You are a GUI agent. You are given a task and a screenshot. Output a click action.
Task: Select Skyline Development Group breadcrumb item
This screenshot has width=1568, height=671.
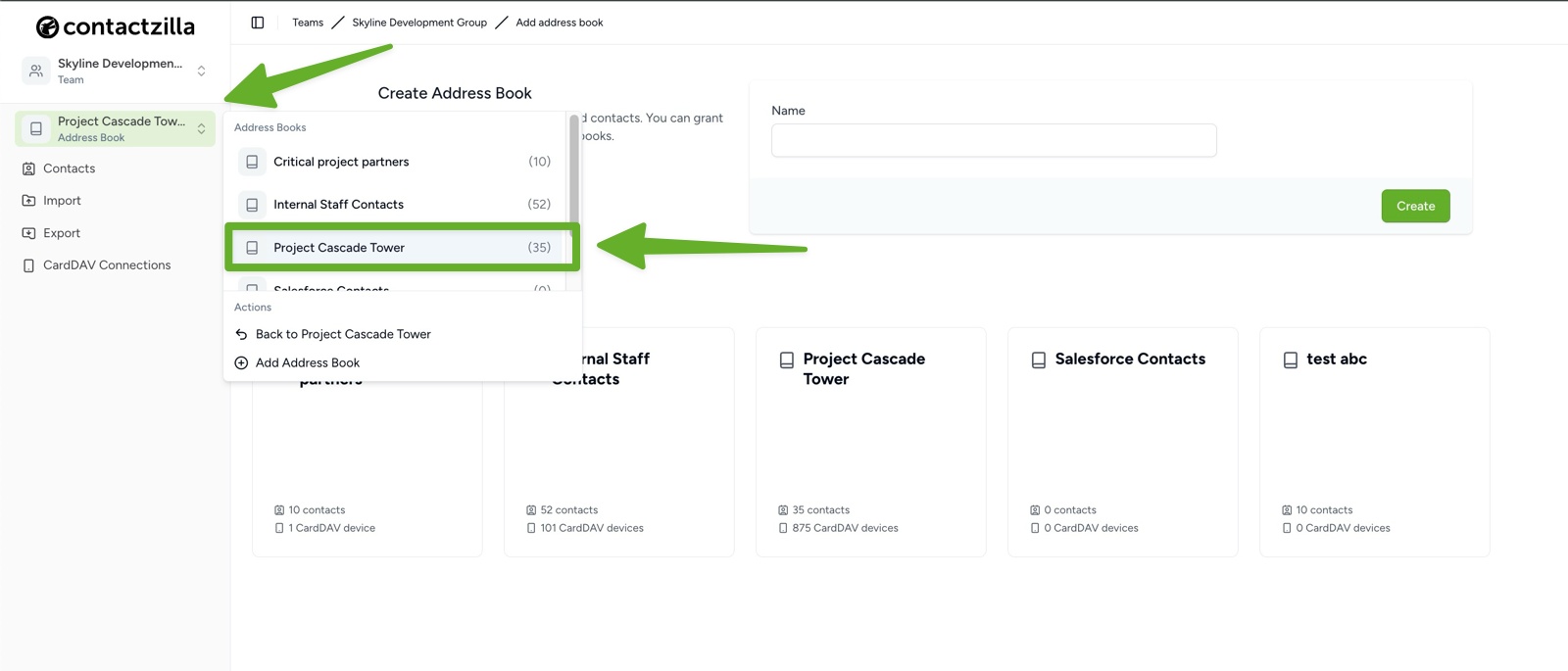(x=419, y=22)
